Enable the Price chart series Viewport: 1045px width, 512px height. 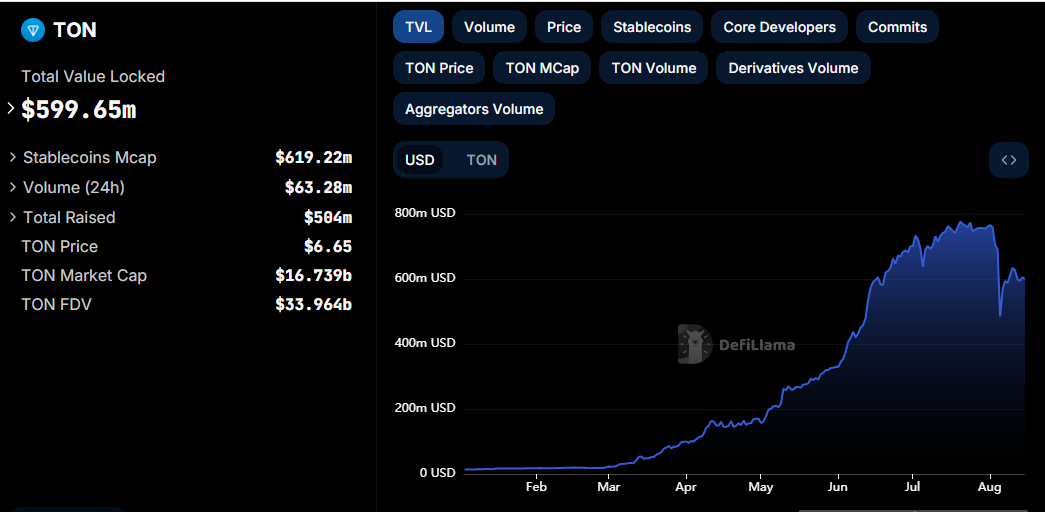[x=564, y=27]
